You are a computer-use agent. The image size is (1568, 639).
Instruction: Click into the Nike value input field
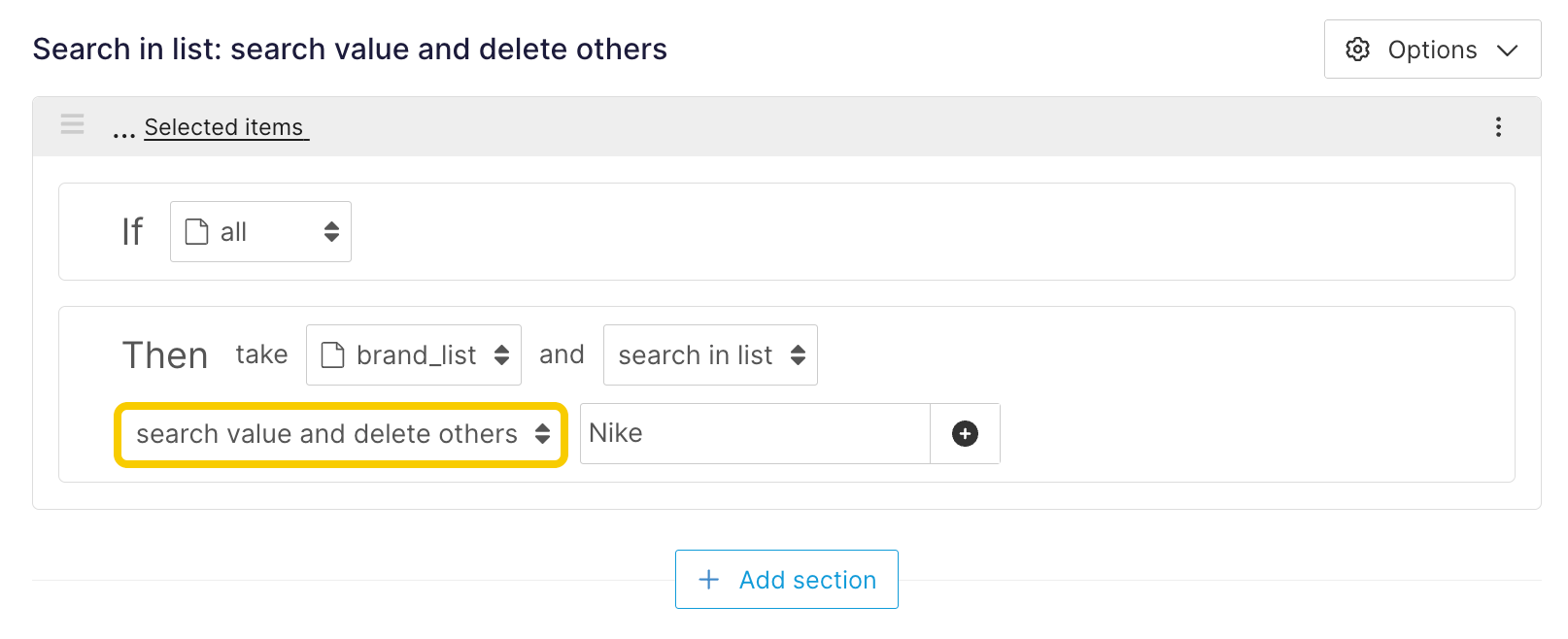pos(754,434)
